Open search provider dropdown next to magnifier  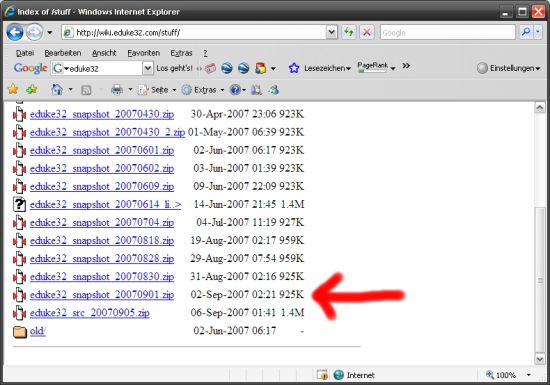click(x=538, y=32)
